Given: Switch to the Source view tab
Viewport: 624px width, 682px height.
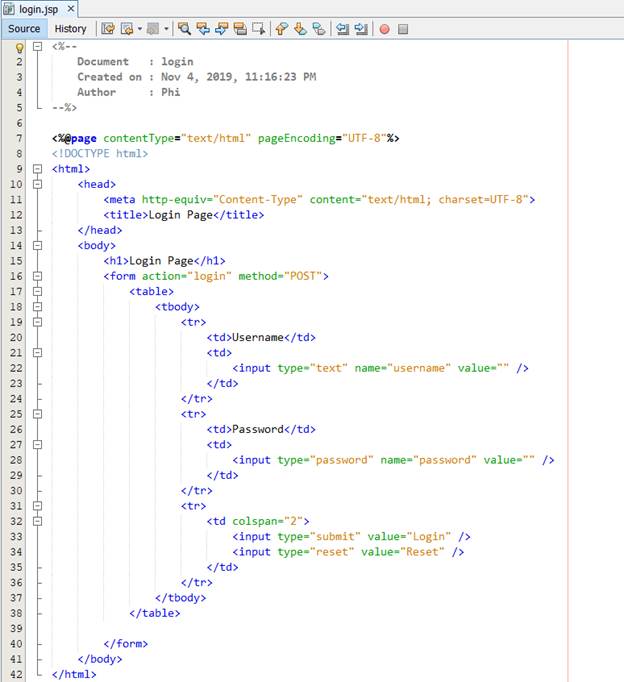Looking at the screenshot, I should (24, 29).
